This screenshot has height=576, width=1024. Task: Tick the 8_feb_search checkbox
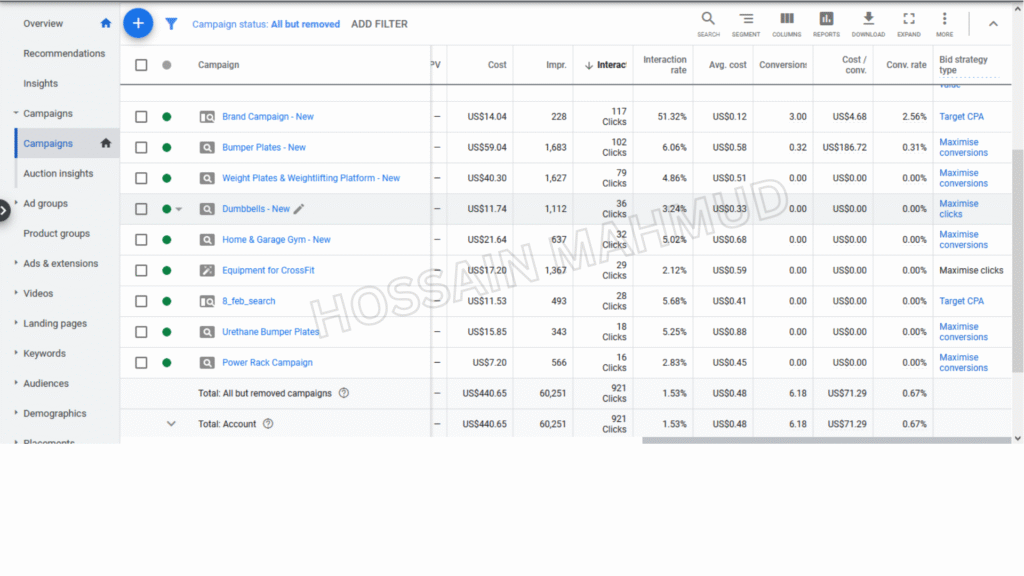(141, 301)
